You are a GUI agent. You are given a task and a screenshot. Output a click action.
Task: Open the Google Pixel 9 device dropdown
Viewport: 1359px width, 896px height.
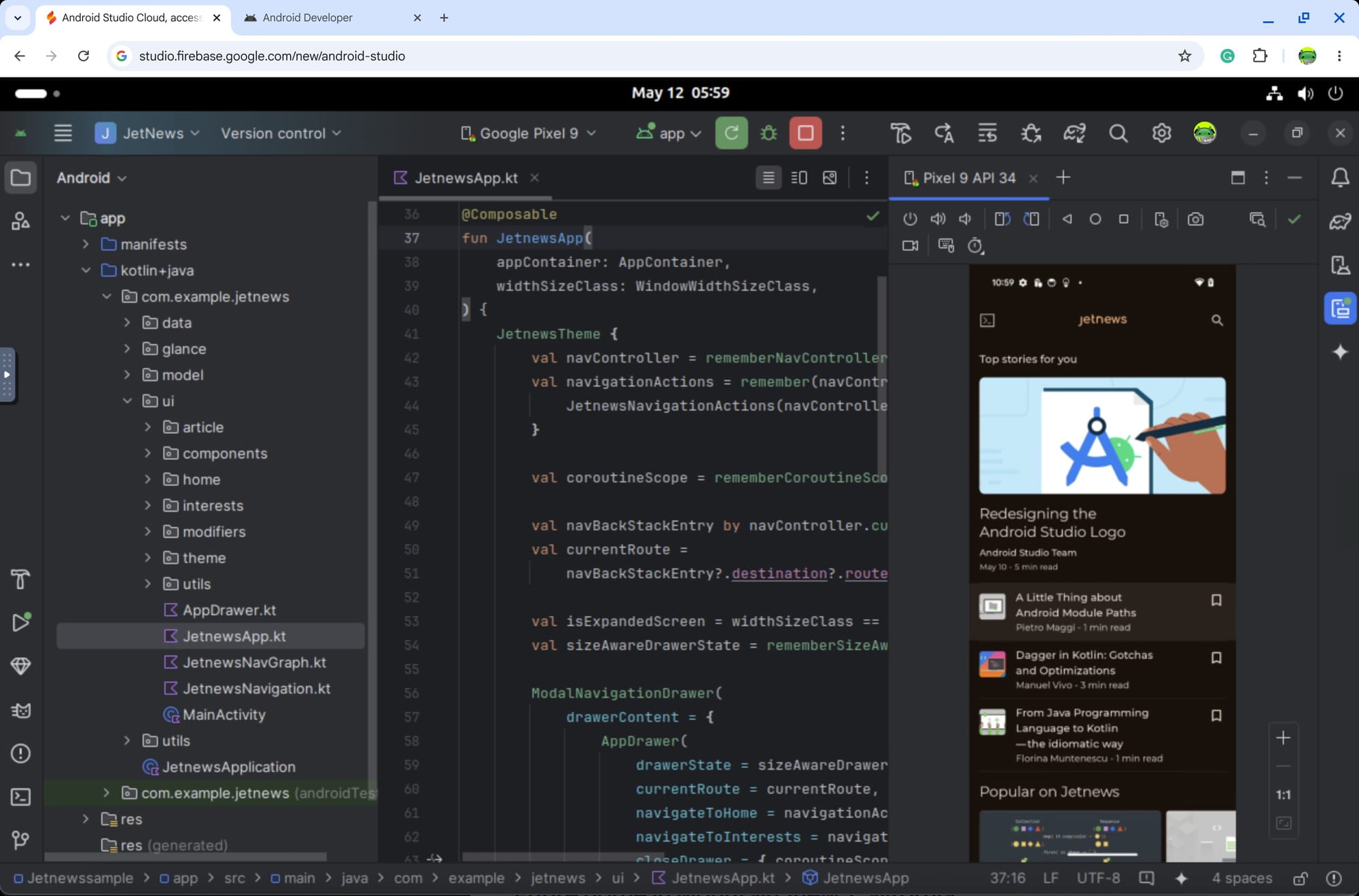point(528,133)
